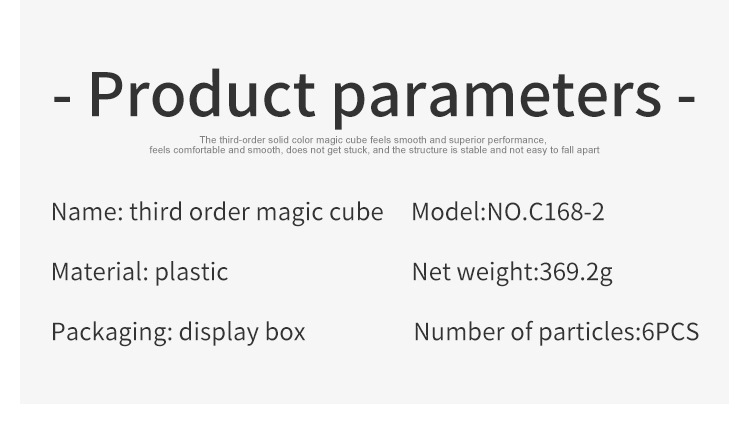Click the "Number of particles:" label
750x424 pixels.
[526, 332]
